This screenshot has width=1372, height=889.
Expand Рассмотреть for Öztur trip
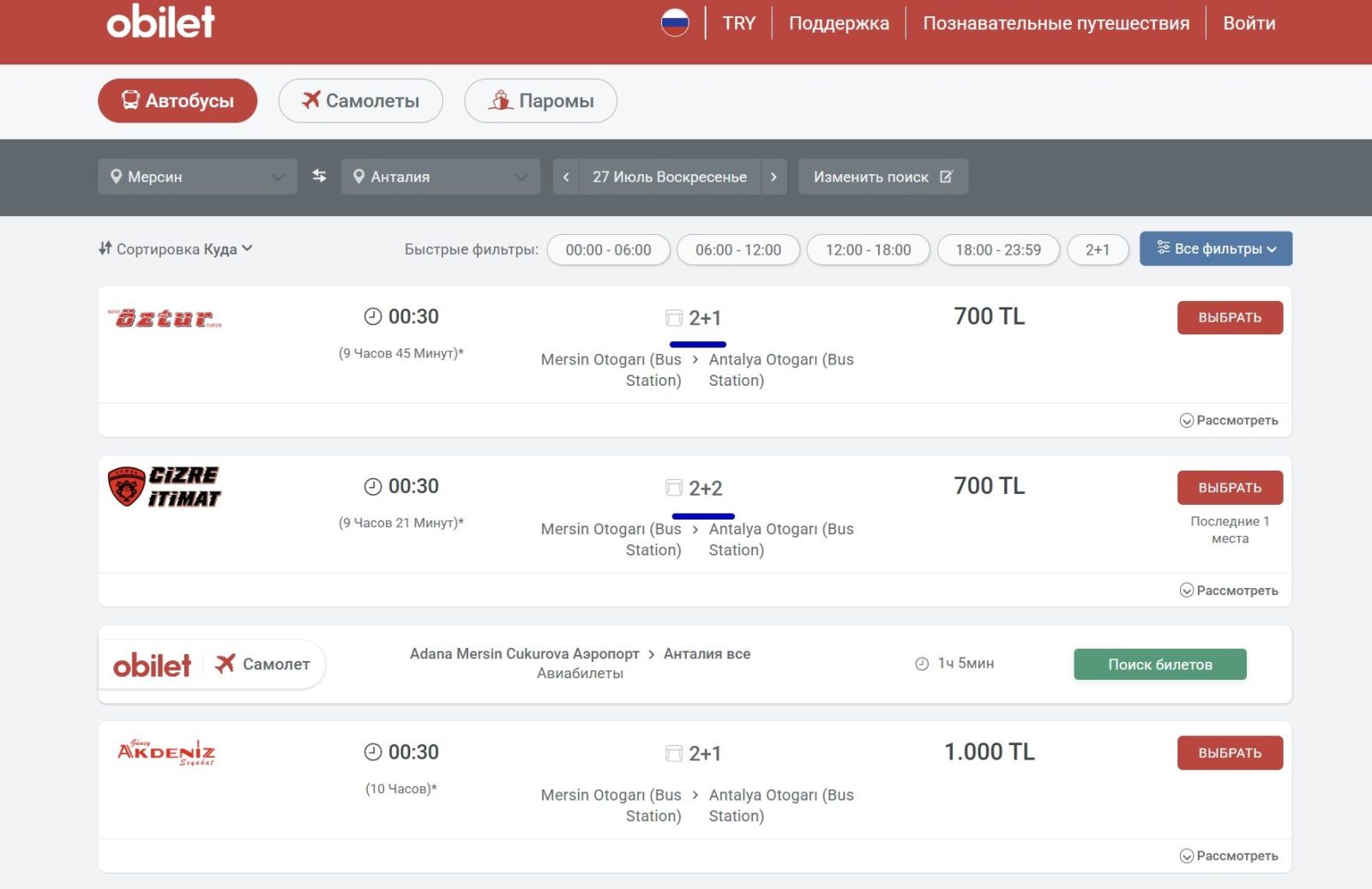(x=1229, y=420)
